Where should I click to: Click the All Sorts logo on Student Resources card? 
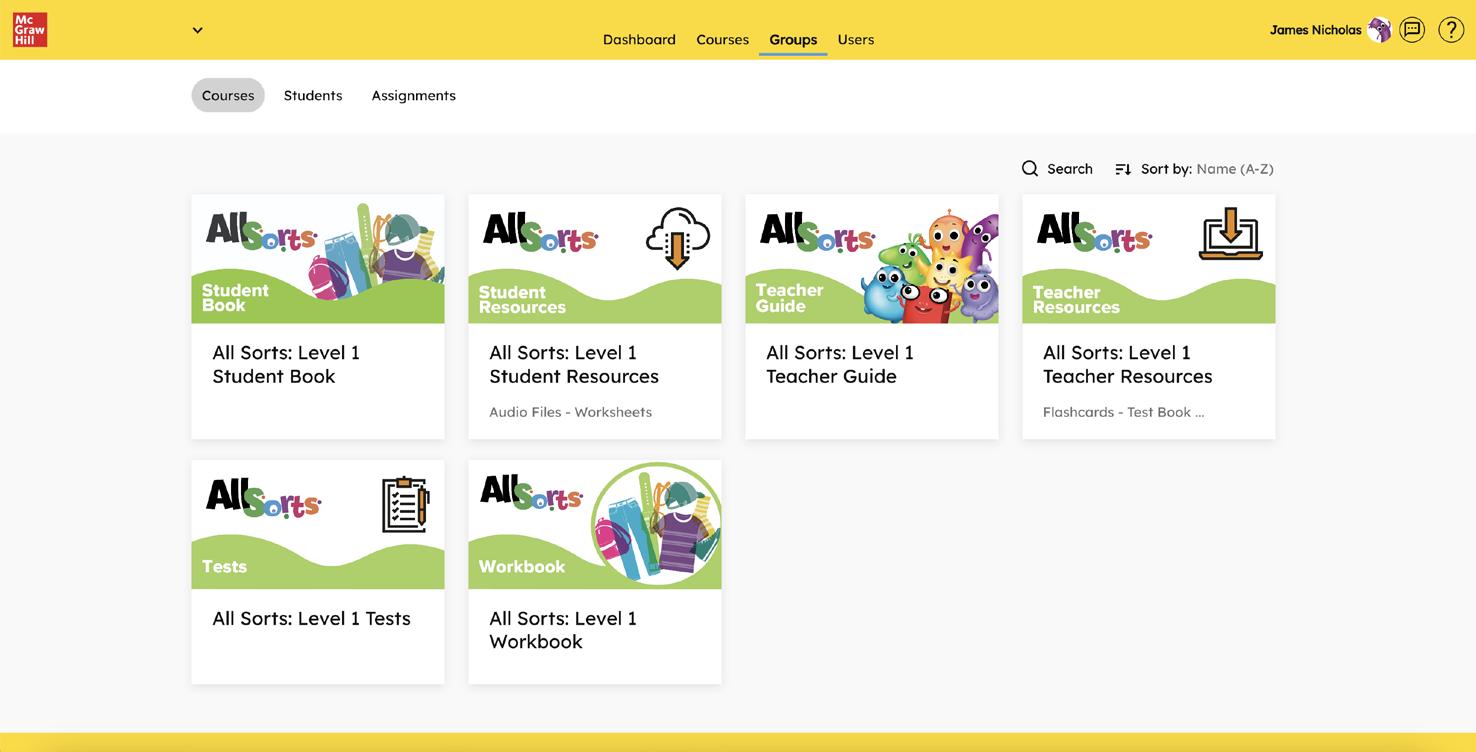540,232
